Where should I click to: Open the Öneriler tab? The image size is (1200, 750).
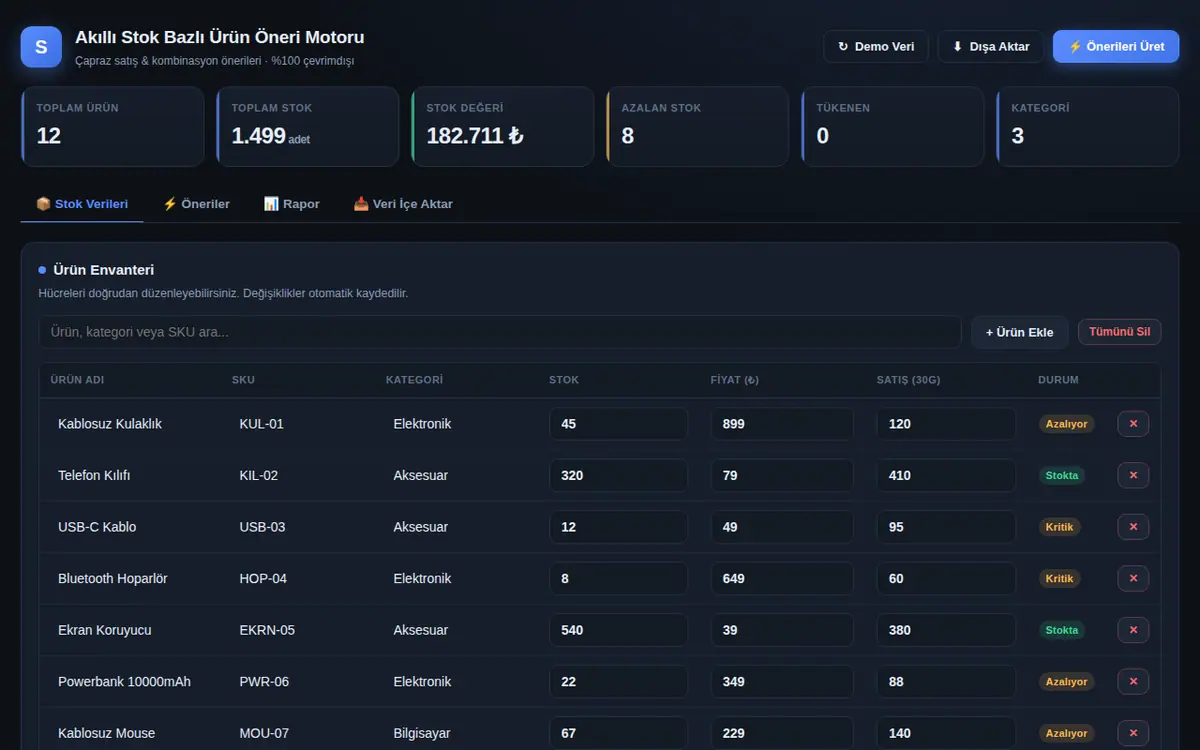click(196, 204)
